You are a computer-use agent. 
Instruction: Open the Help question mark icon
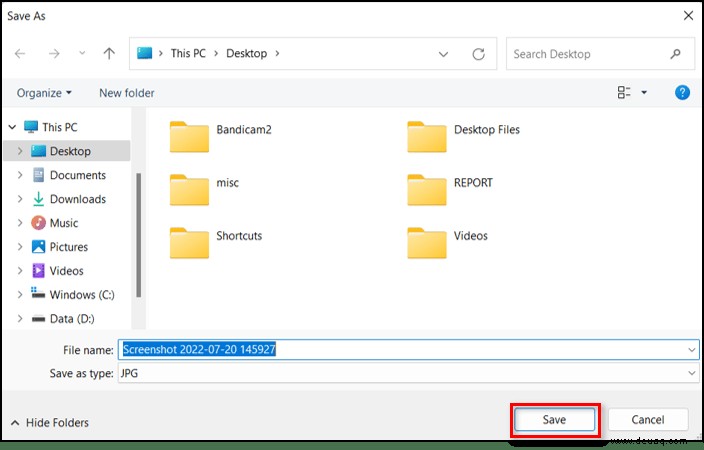coord(682,93)
